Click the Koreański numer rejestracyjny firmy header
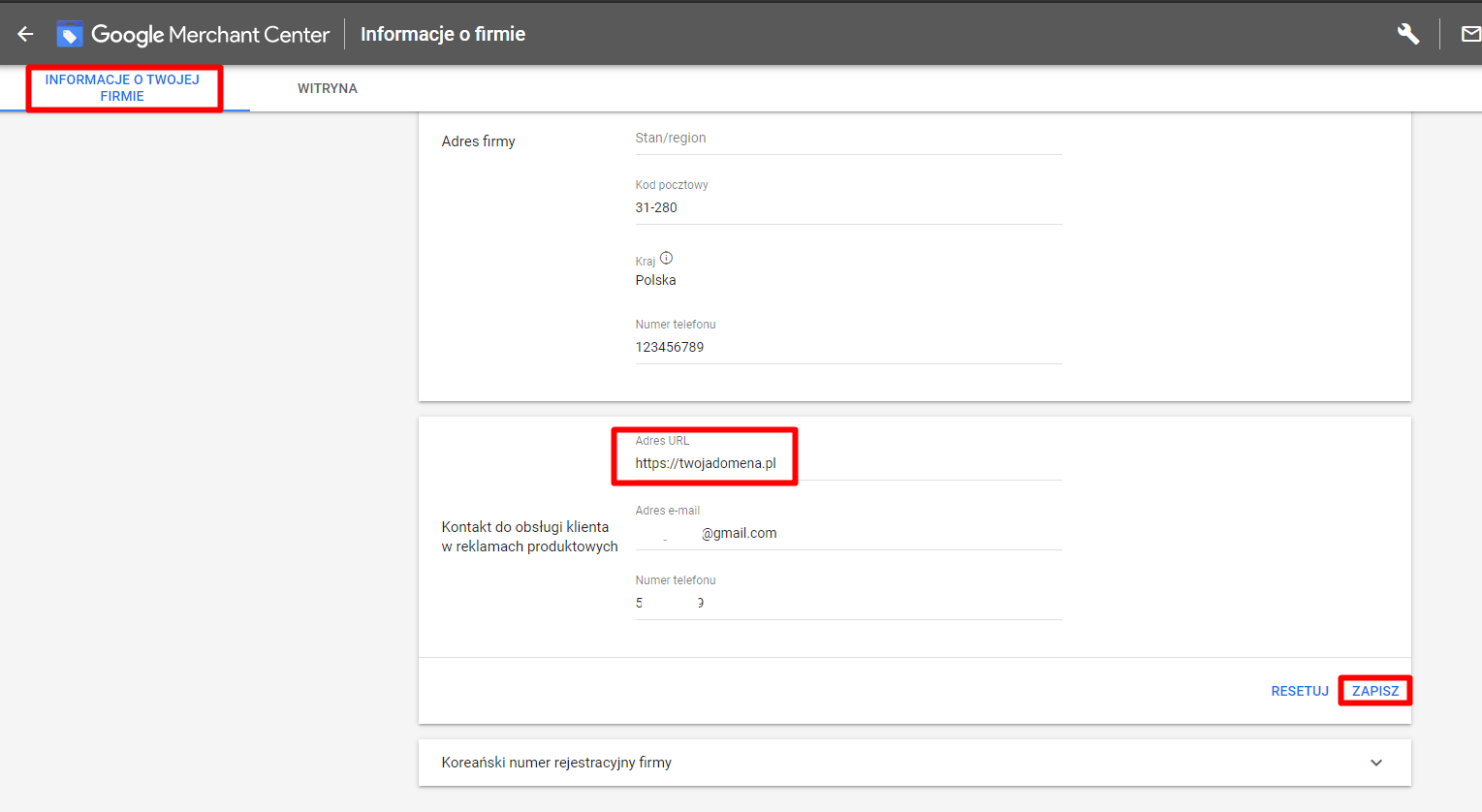This screenshot has width=1482, height=812. click(x=556, y=763)
